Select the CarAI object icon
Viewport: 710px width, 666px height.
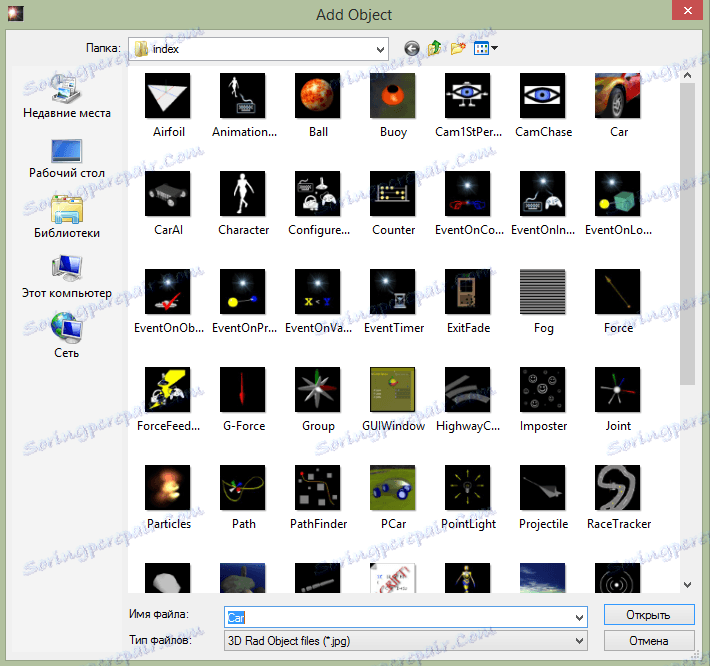point(168,193)
